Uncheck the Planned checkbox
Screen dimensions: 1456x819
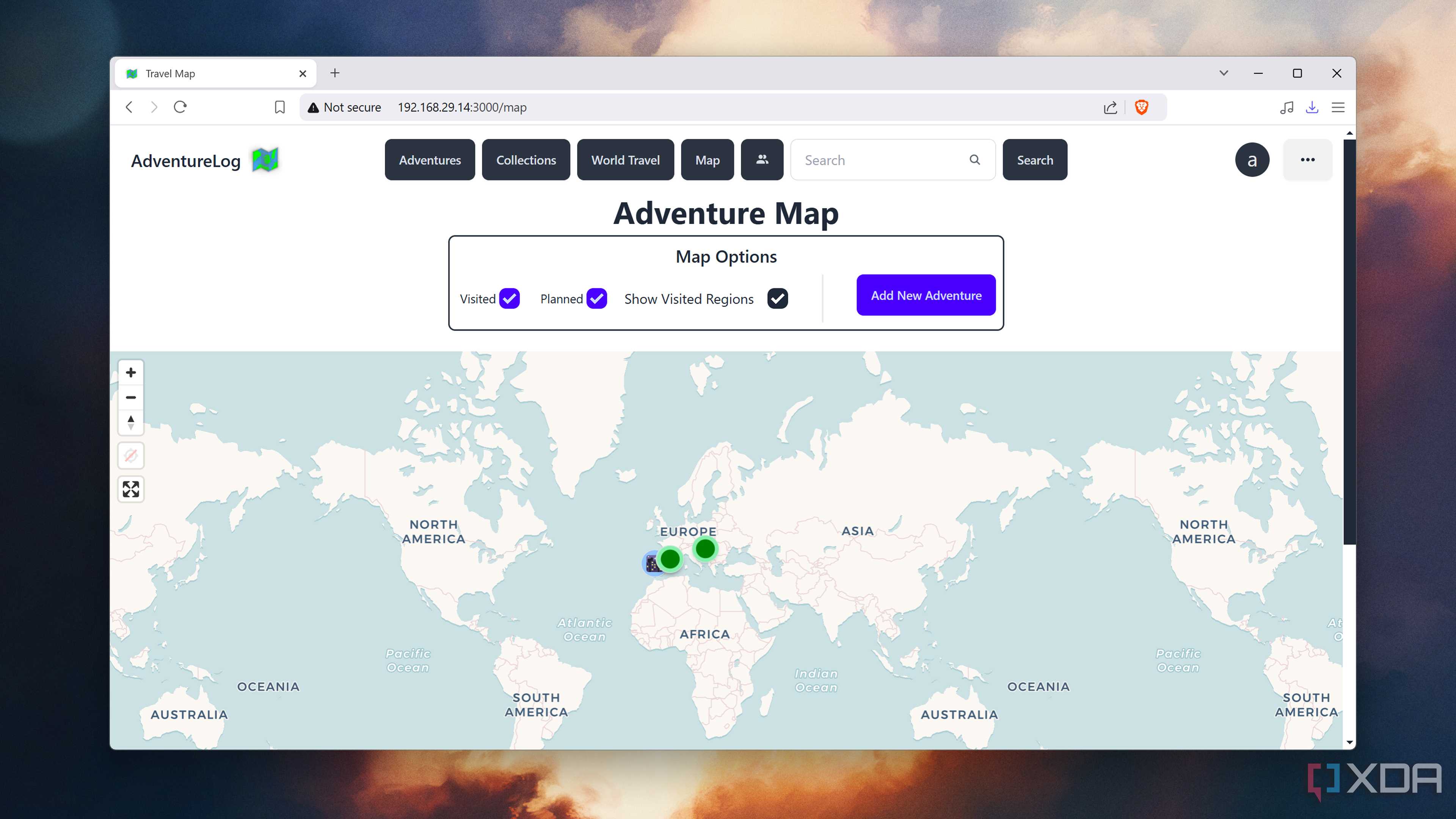tap(596, 298)
